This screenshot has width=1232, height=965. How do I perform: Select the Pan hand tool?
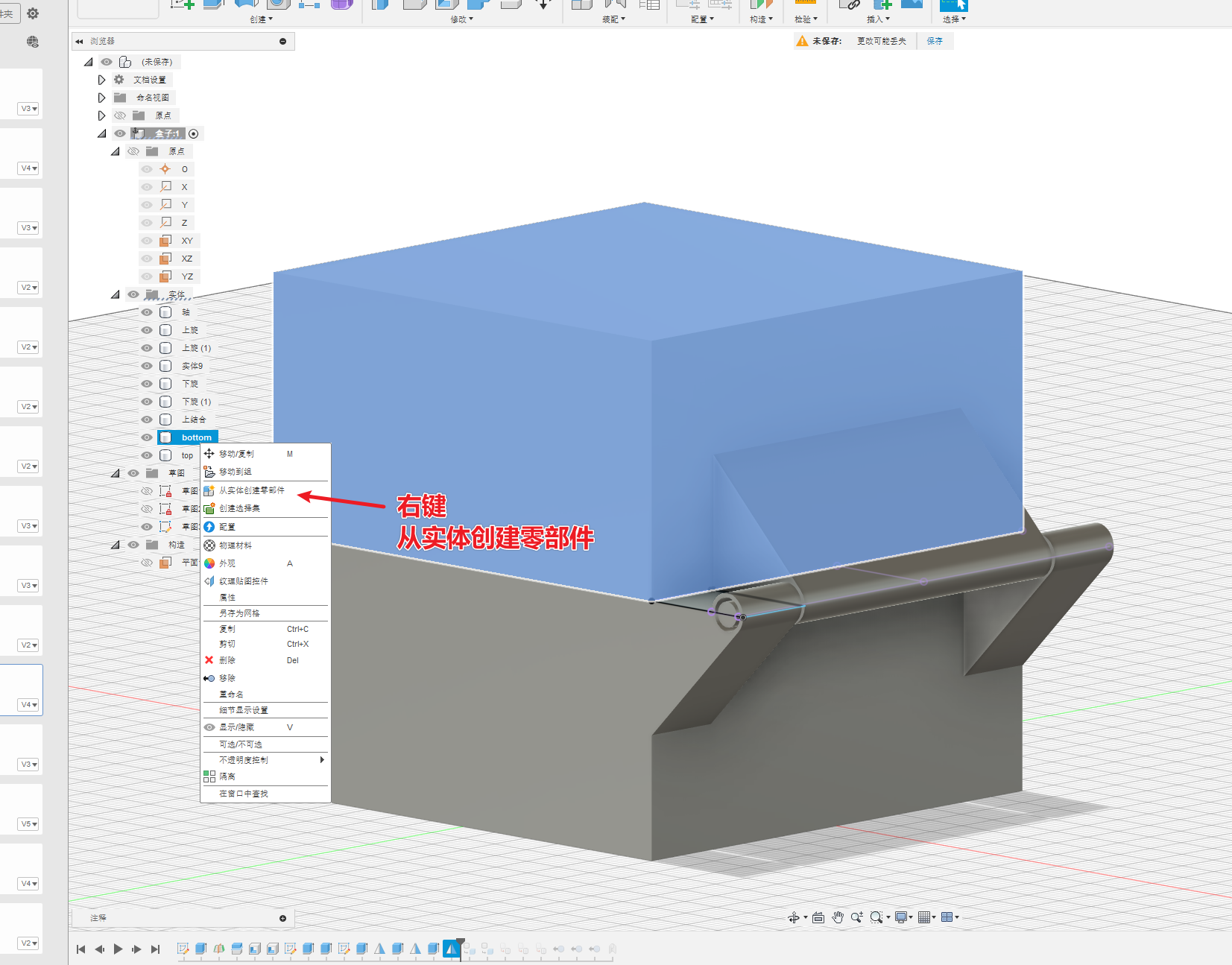pyautogui.click(x=838, y=917)
